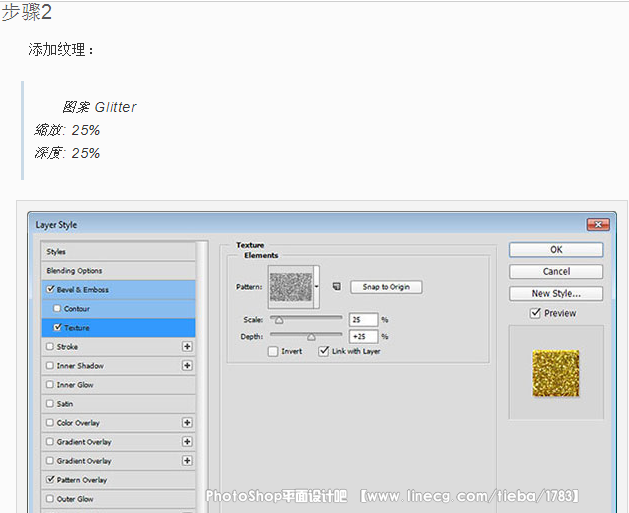Enable the Outer Glow checkbox
Image resolution: width=629 pixels, height=513 pixels.
[x=50, y=499]
